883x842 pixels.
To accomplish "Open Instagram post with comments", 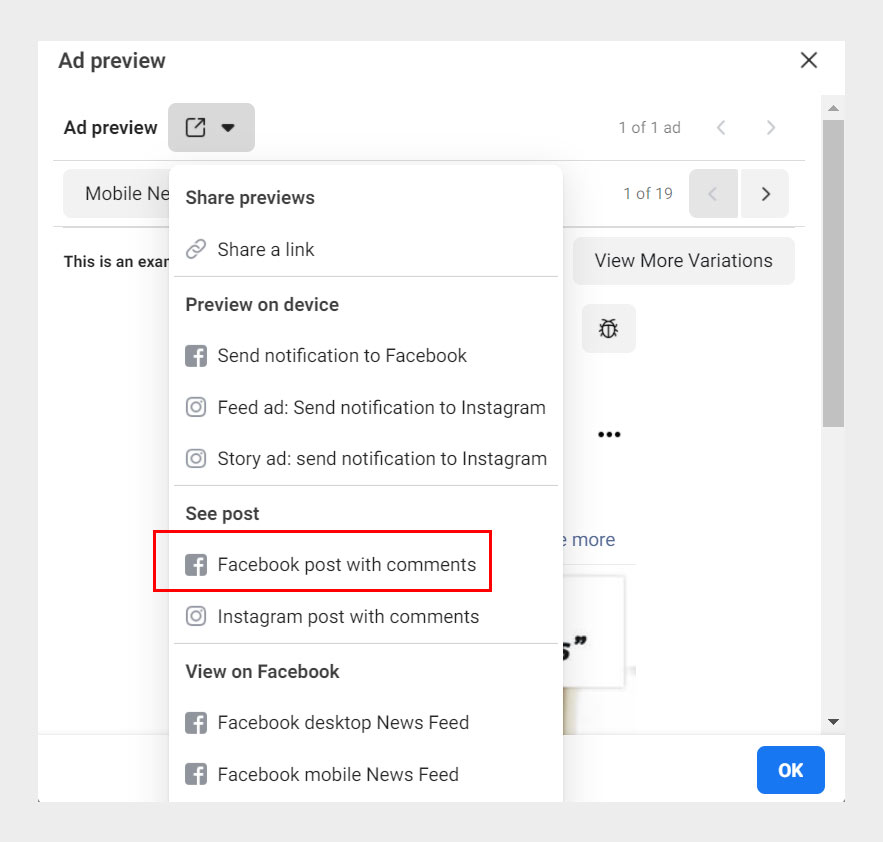I will (366, 616).
